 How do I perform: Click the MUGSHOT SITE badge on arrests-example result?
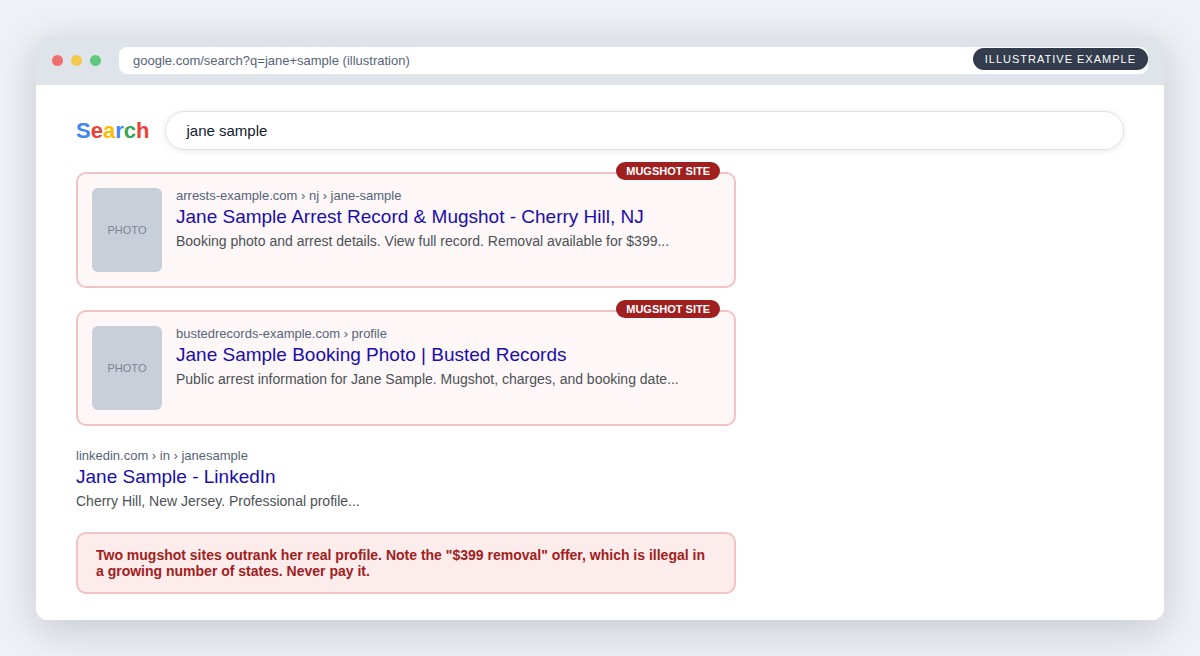668,171
